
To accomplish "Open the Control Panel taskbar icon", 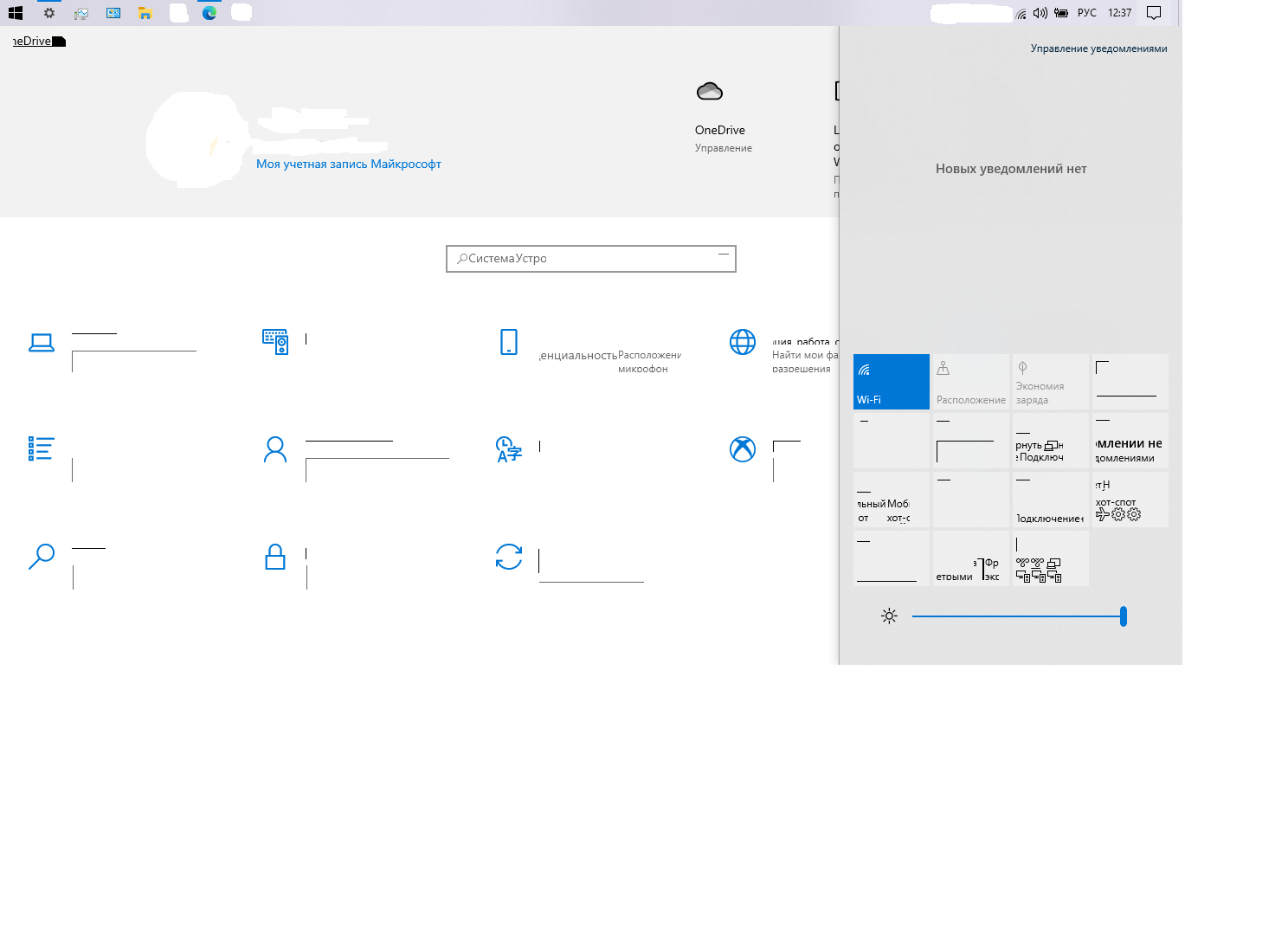I will 113,13.
